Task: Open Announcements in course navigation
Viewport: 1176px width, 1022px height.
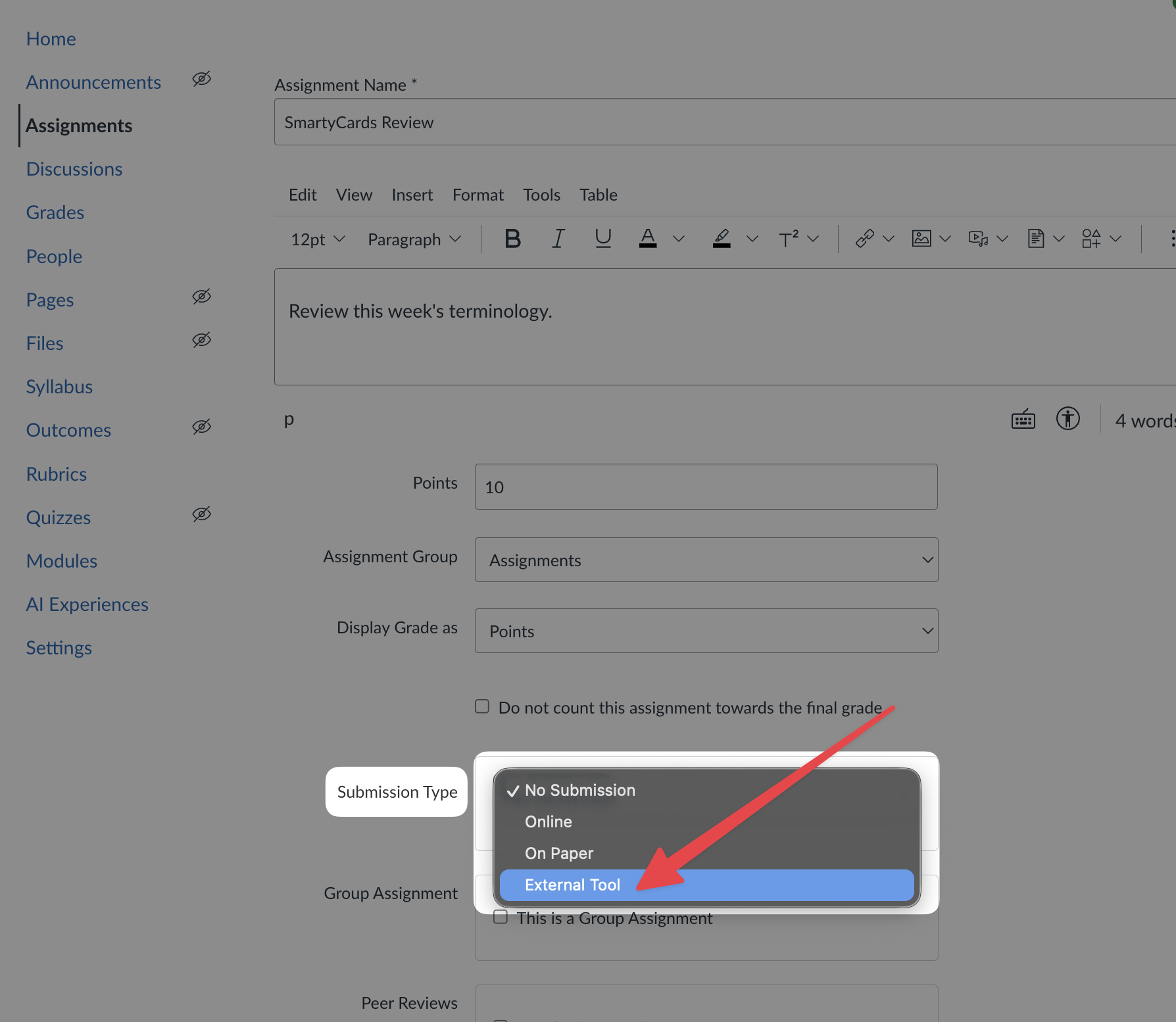Action: (x=93, y=82)
